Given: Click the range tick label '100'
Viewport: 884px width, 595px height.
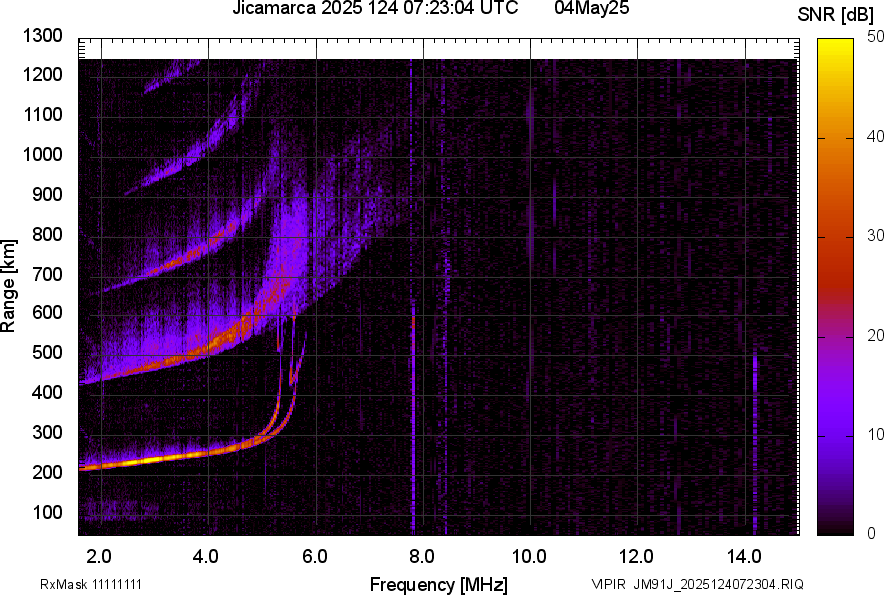Looking at the screenshot, I should [47, 512].
